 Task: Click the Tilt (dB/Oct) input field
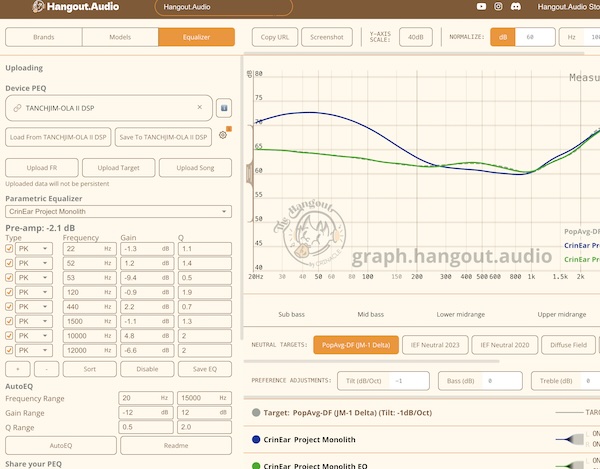click(383, 381)
